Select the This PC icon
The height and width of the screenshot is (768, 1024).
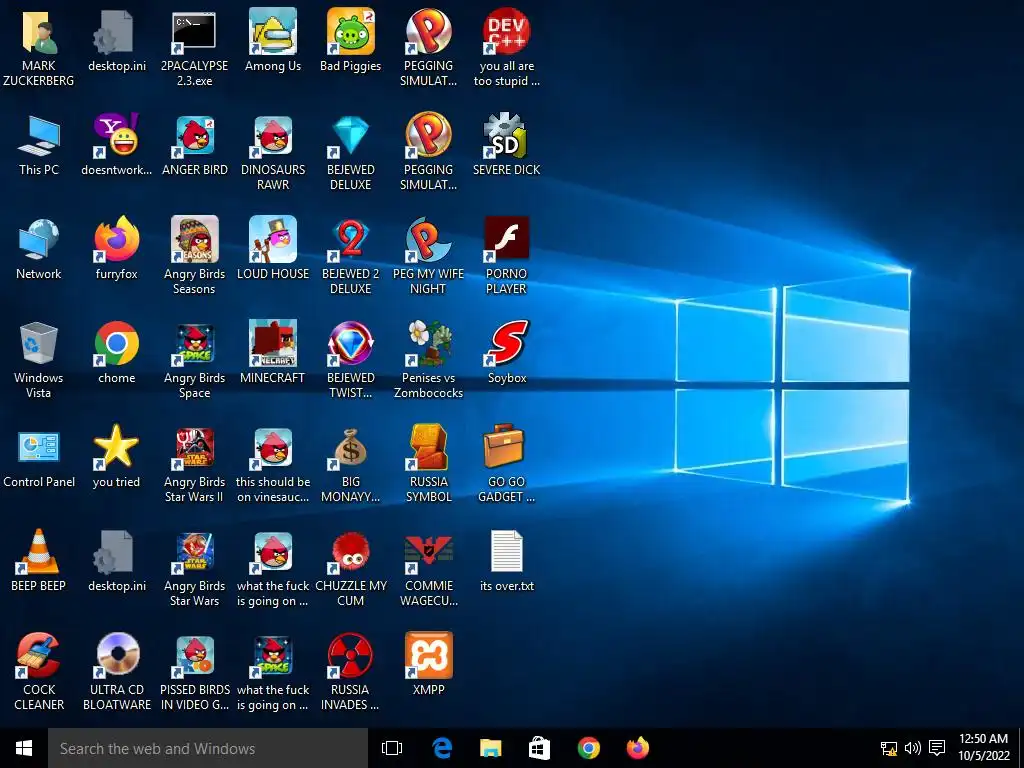click(39, 136)
